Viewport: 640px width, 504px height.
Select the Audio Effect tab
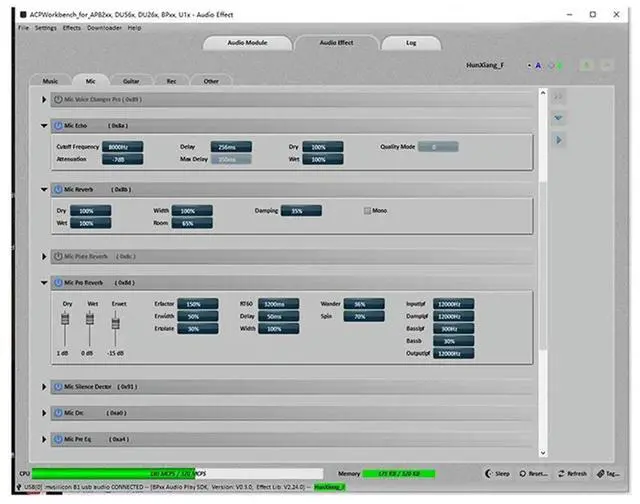point(336,43)
